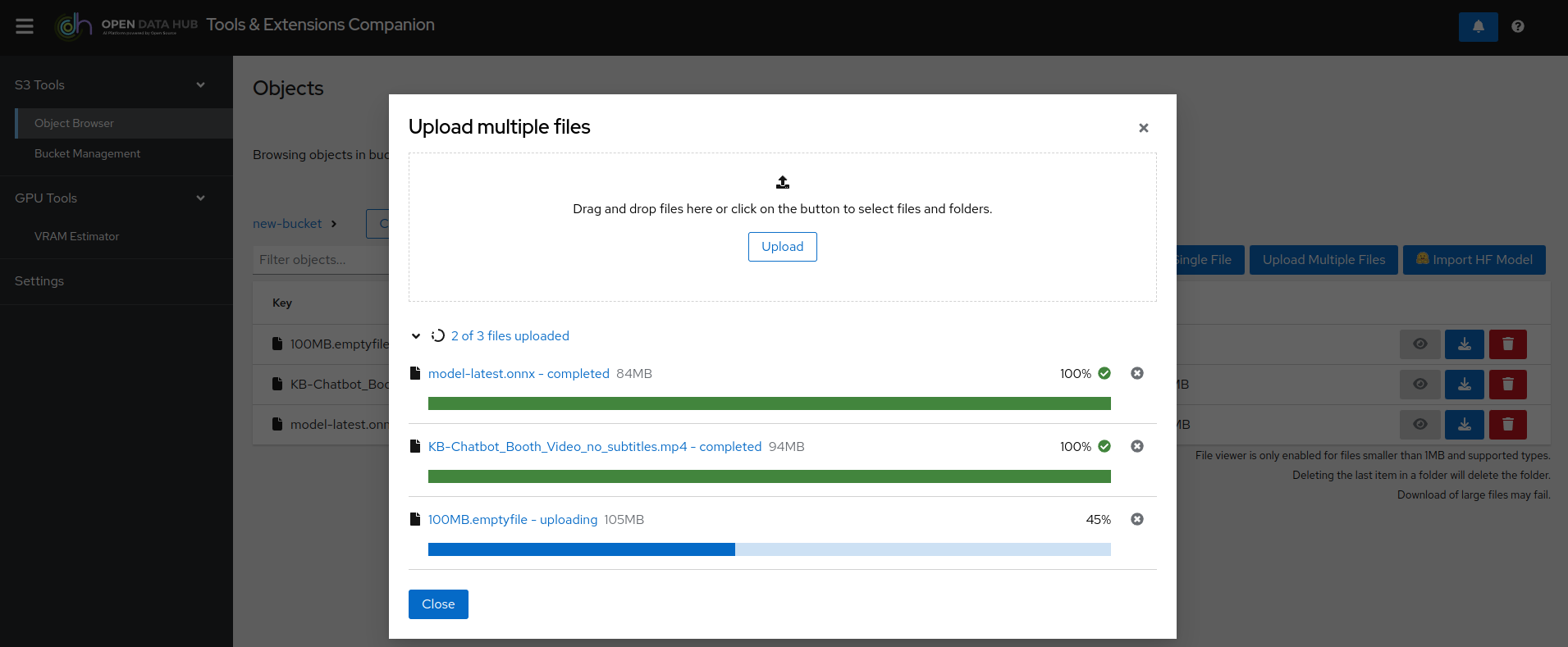Click '100MB.emptyfile - uploading' file name
Image resolution: width=1568 pixels, height=647 pixels.
[513, 520]
